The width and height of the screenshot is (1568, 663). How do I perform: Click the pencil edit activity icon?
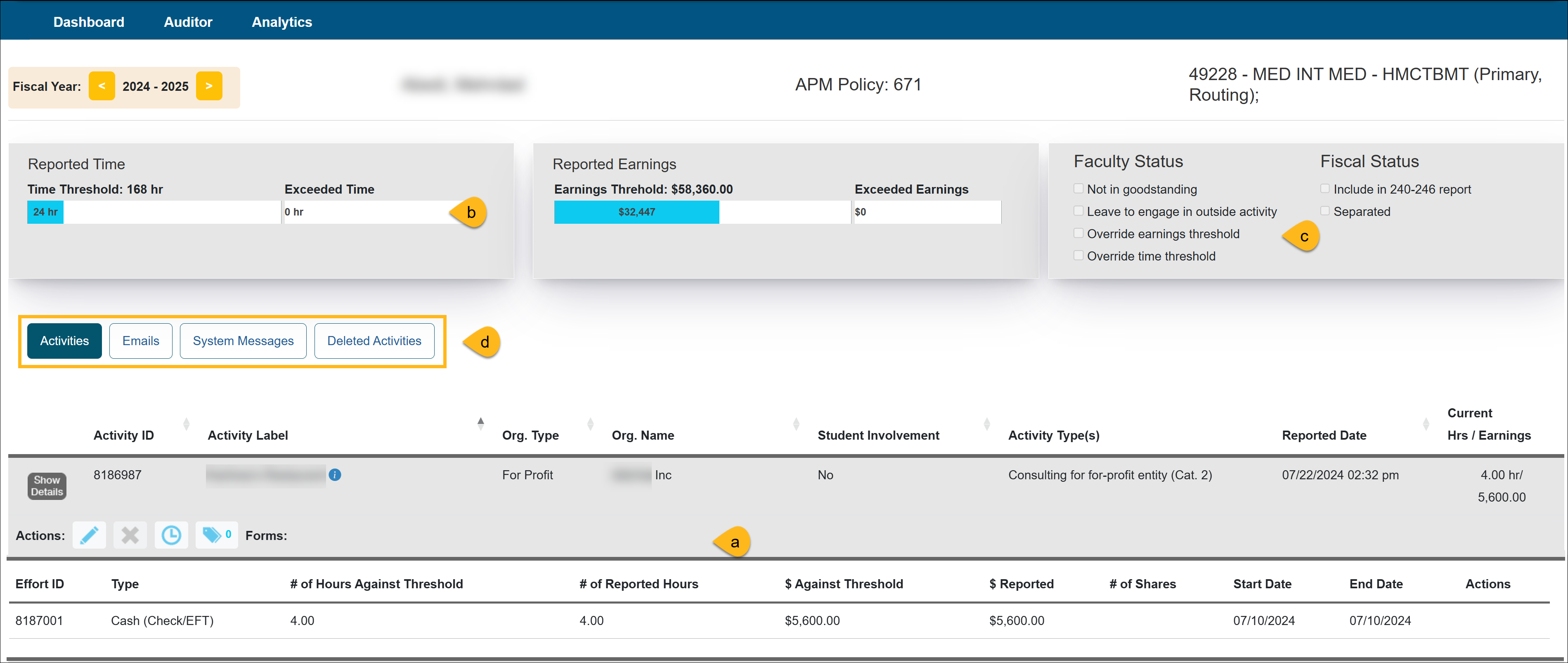(x=89, y=535)
